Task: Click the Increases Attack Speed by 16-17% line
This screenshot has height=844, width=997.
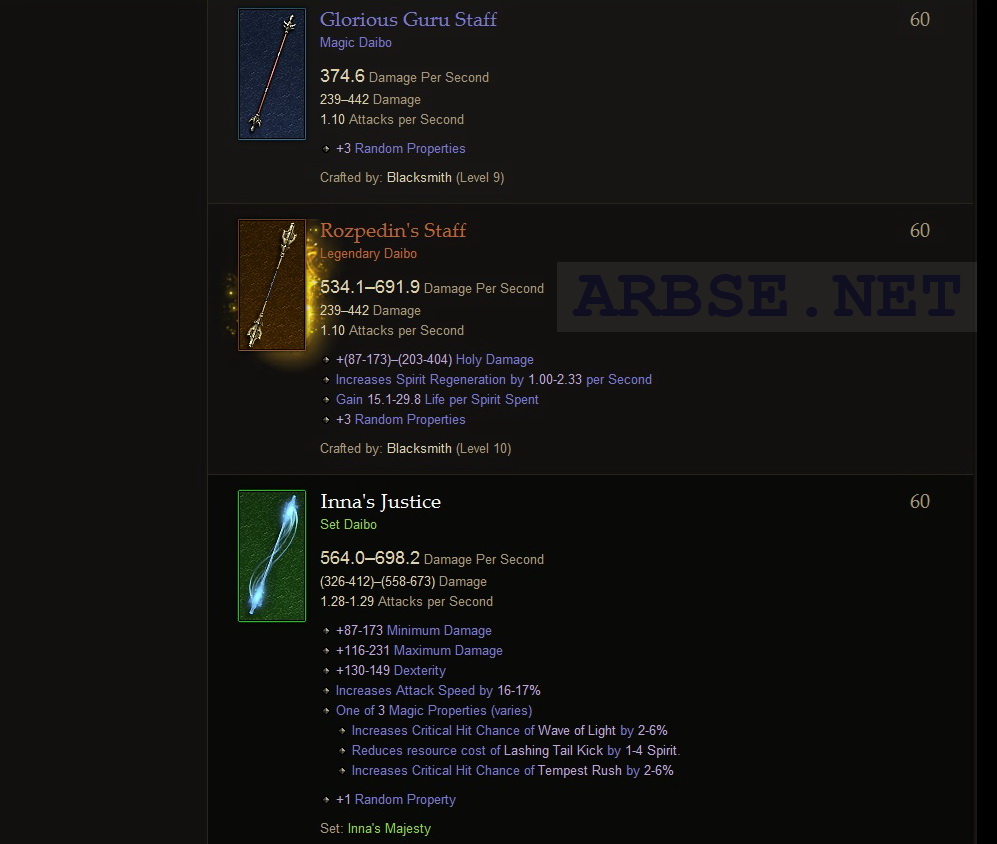Action: [438, 691]
